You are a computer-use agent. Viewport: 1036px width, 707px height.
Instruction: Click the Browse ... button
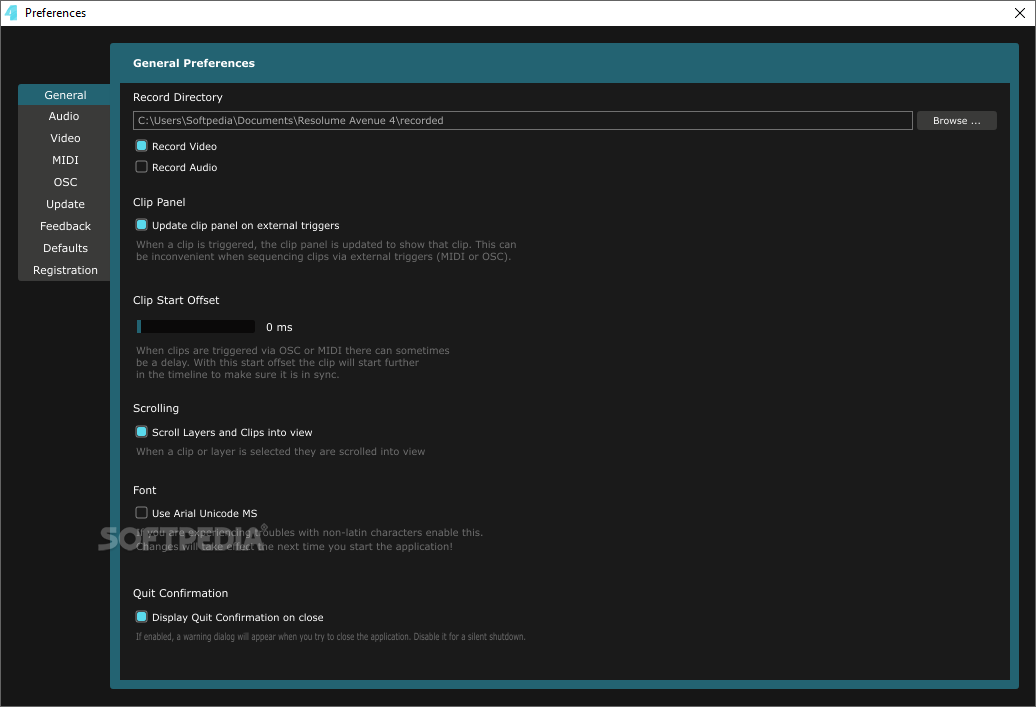tap(956, 120)
